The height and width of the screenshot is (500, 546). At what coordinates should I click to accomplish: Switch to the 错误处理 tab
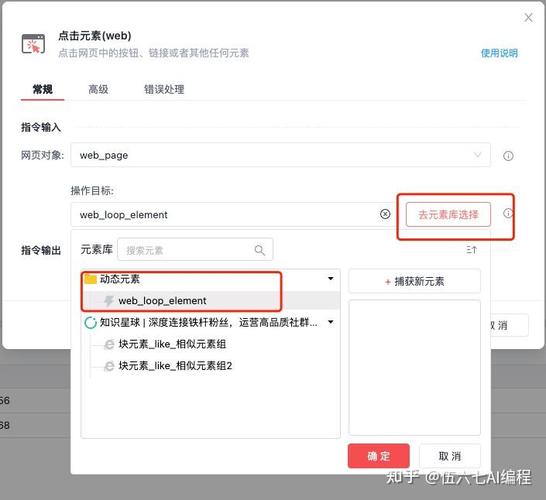pos(164,89)
